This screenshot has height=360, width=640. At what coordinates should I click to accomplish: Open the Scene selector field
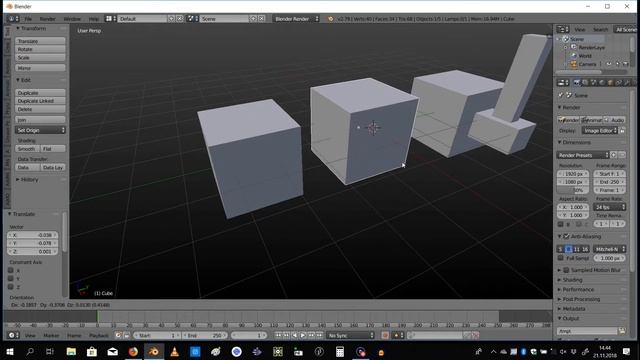[x=224, y=19]
